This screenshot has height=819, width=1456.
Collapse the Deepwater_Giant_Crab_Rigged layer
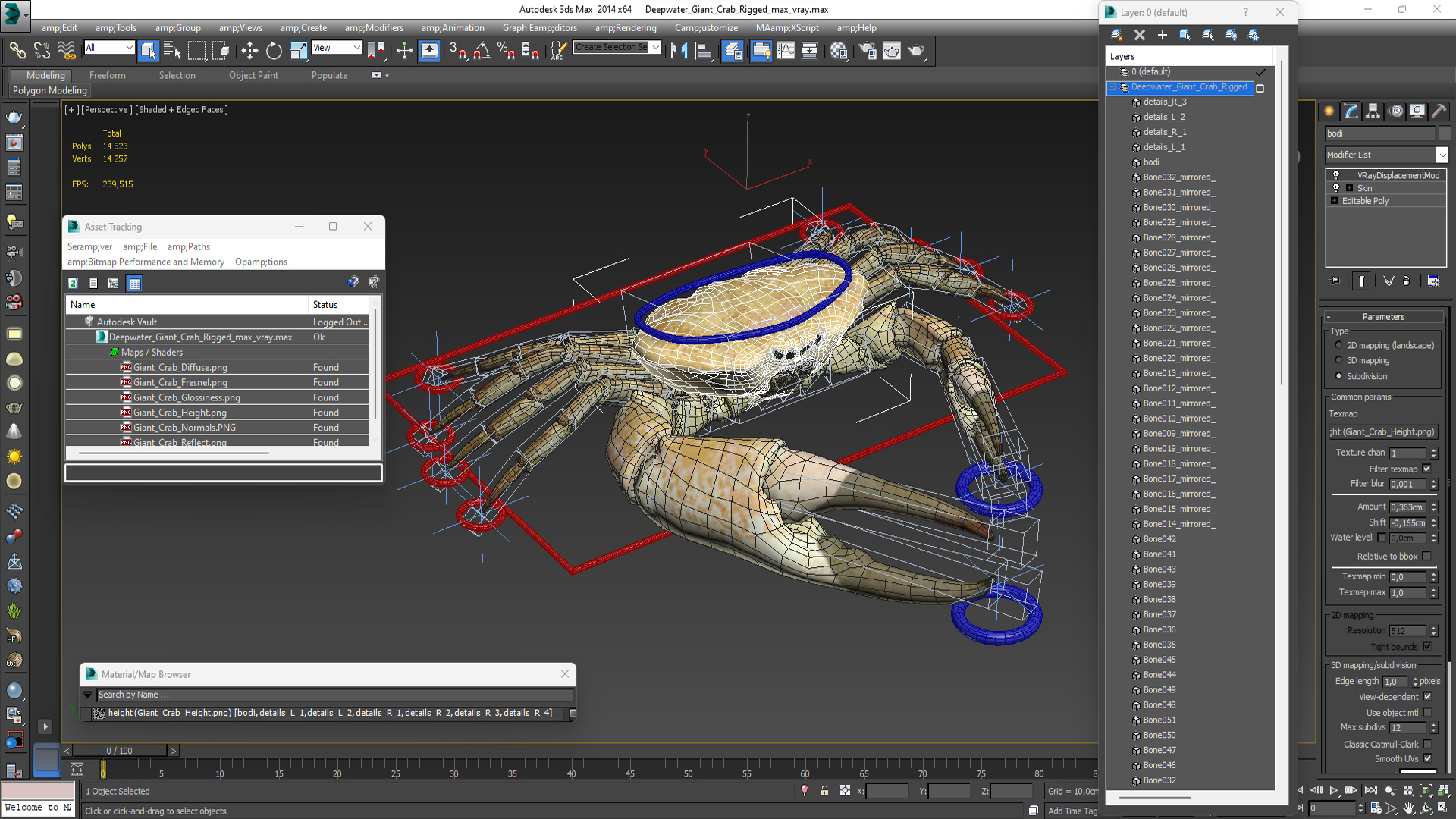1112,87
